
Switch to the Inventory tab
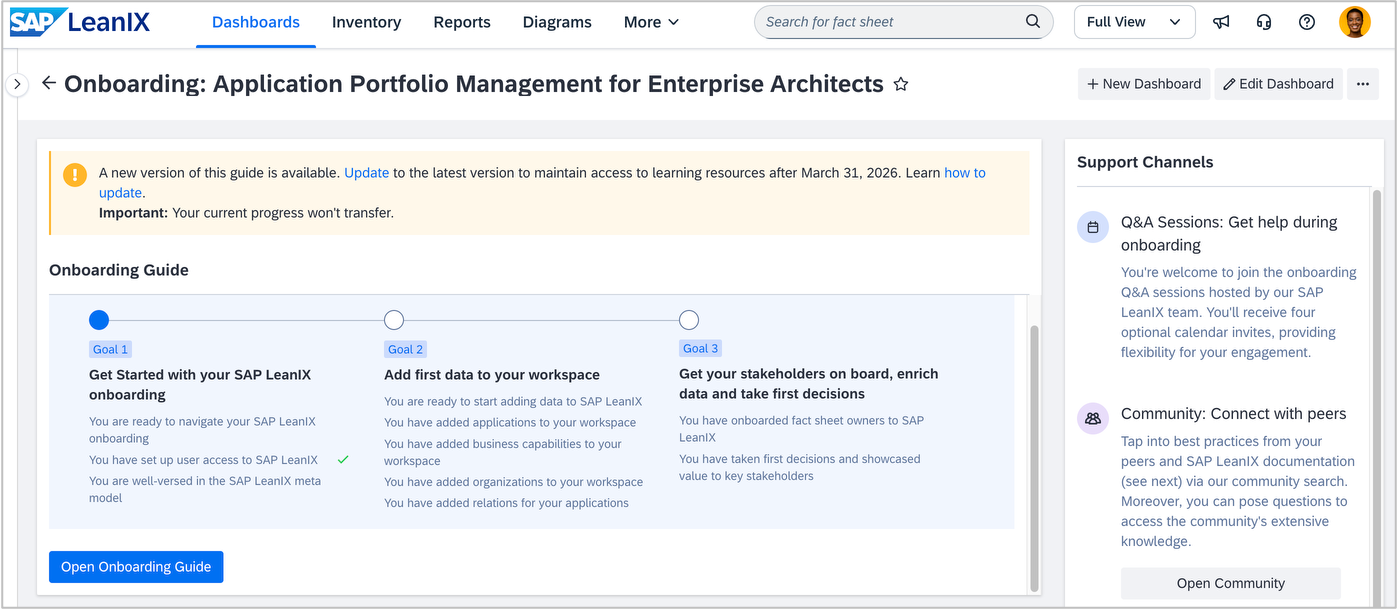(x=366, y=22)
